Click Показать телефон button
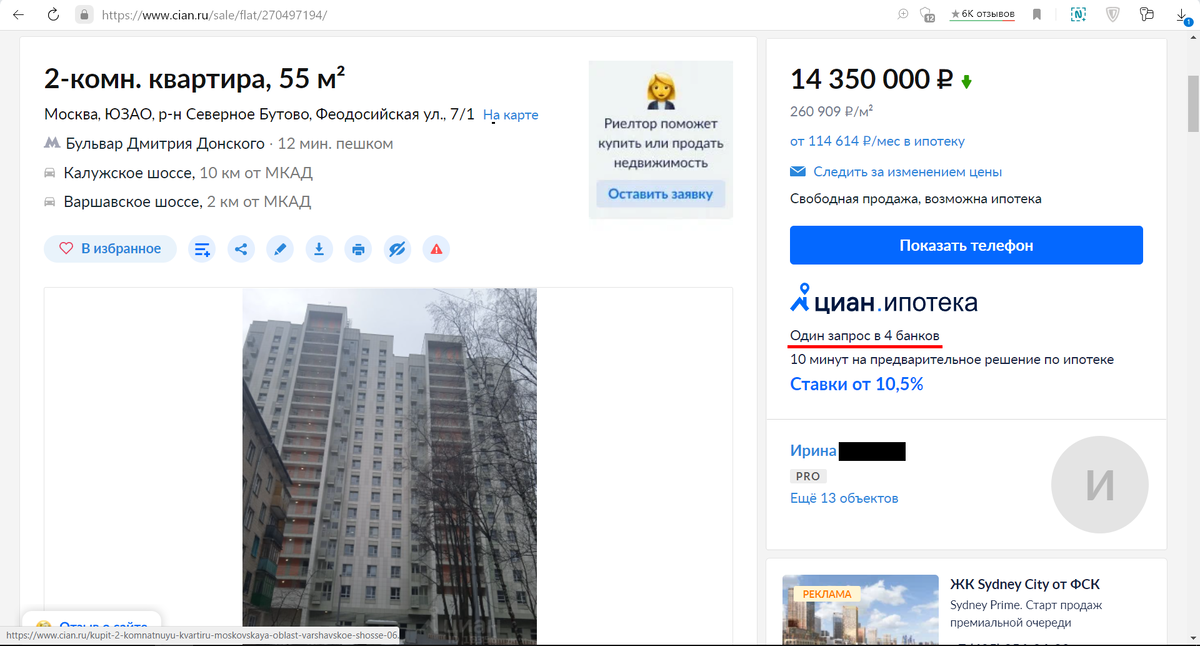 pyautogui.click(x=966, y=245)
